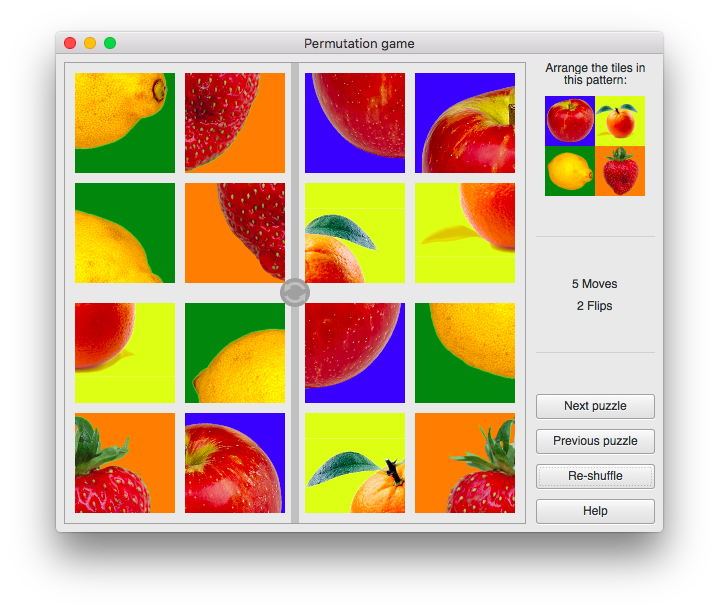Minimize the window with yellow button

(x=90, y=43)
